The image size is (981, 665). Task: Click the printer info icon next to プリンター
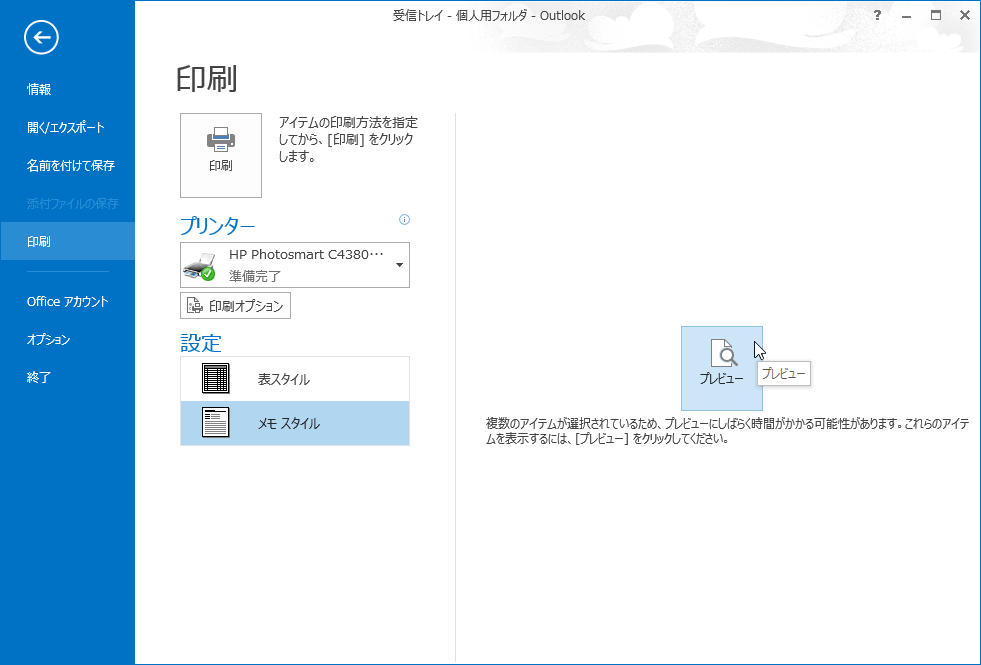pos(404,220)
